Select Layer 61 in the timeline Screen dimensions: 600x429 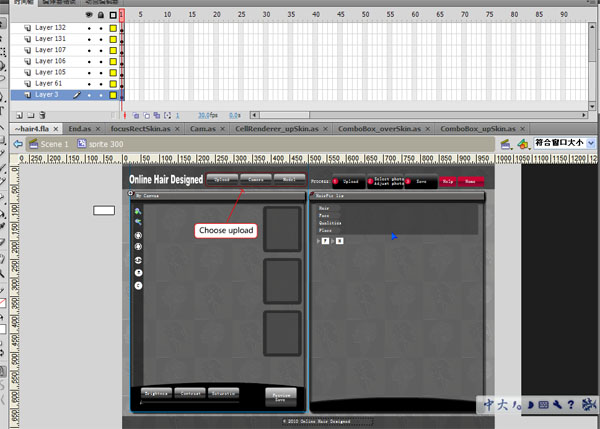(x=48, y=83)
